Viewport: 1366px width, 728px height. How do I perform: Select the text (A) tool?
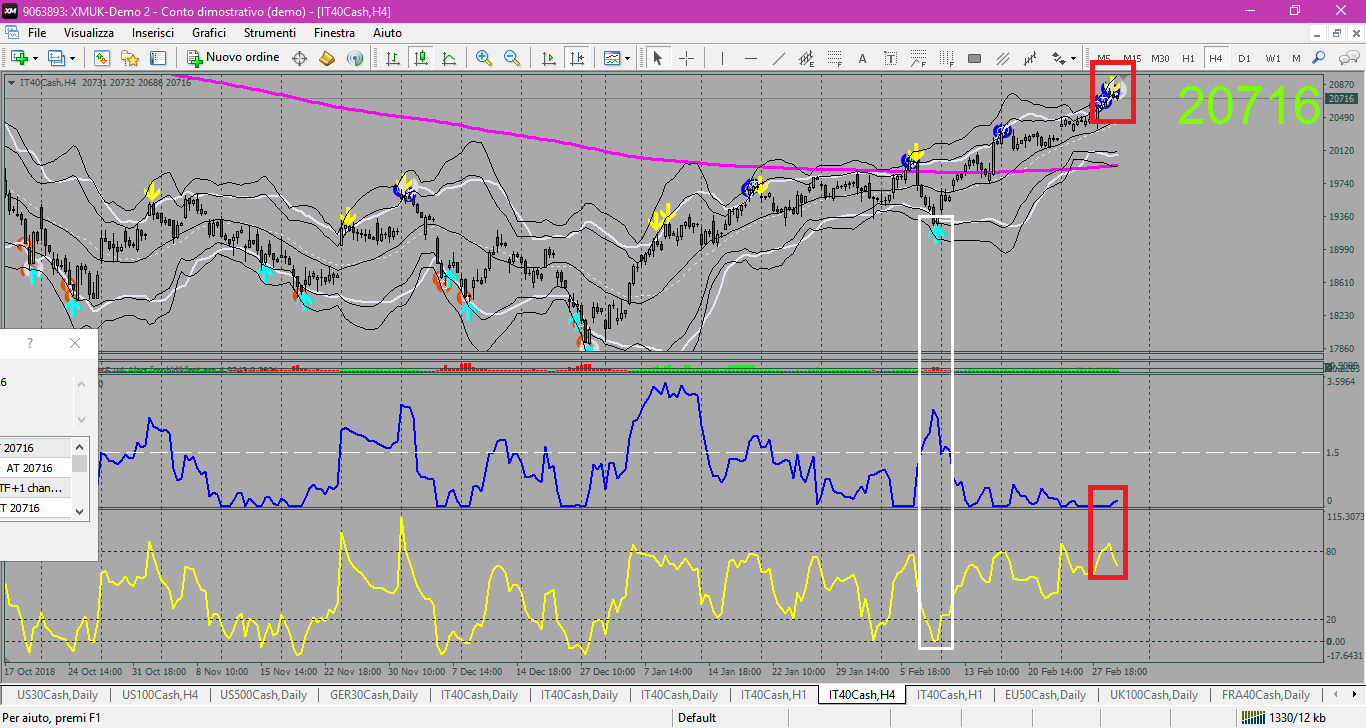point(862,58)
